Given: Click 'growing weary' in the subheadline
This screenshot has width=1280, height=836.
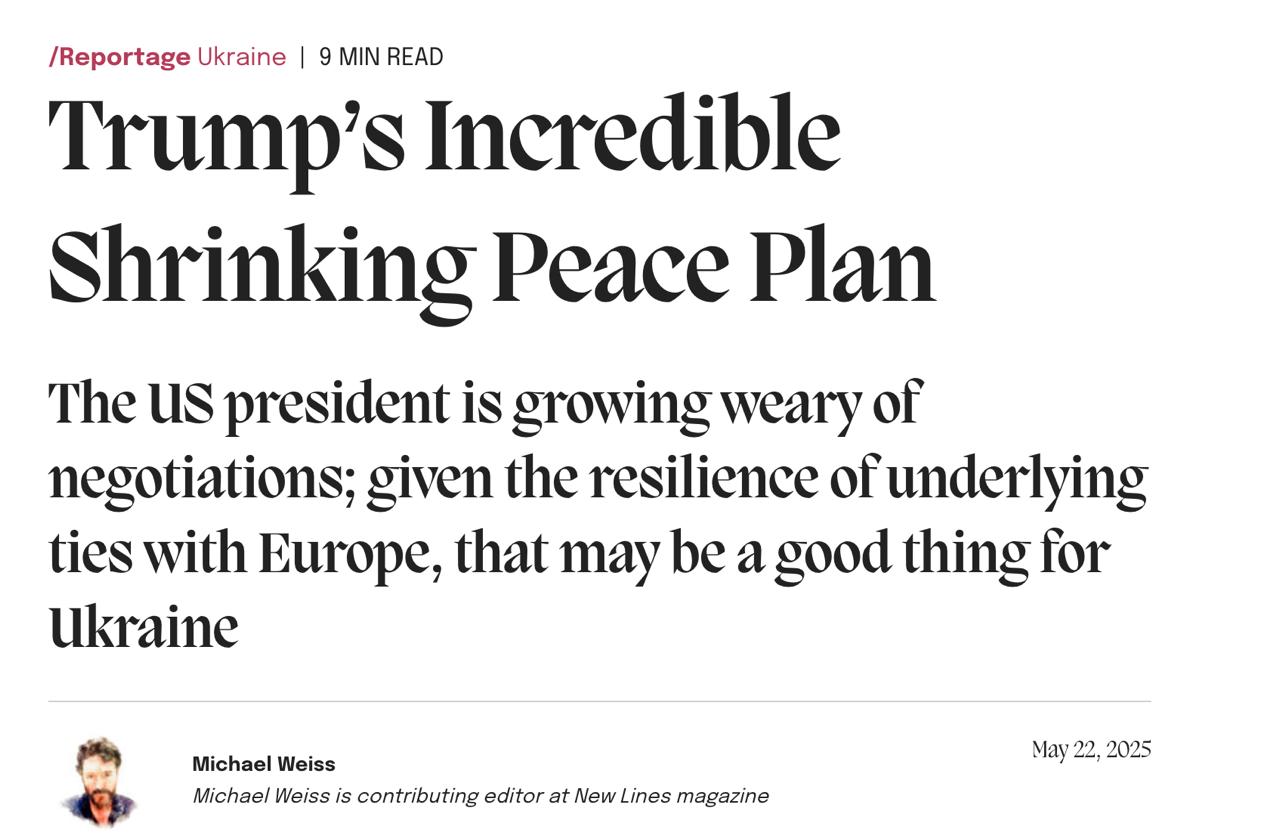Looking at the screenshot, I should pyautogui.click(x=685, y=404).
